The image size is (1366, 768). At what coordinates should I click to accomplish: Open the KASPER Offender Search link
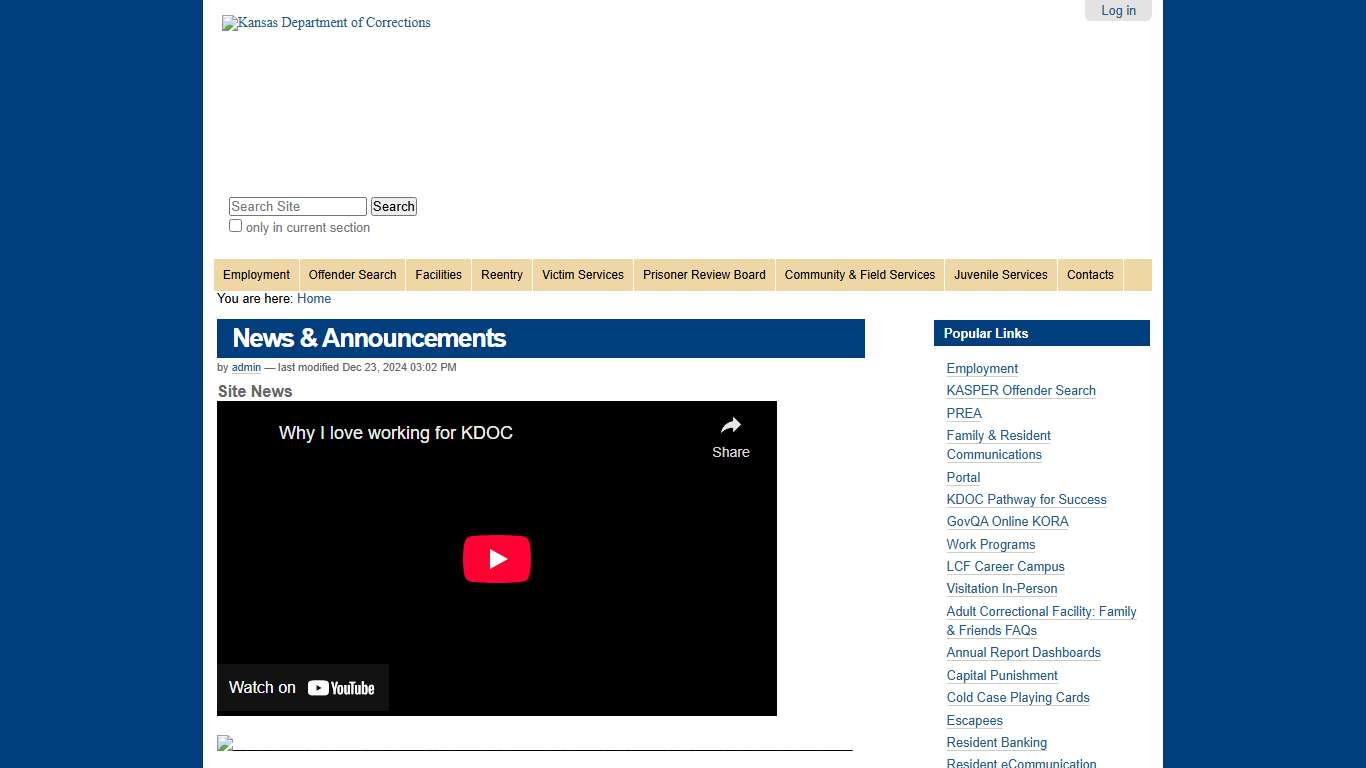pos(1021,391)
